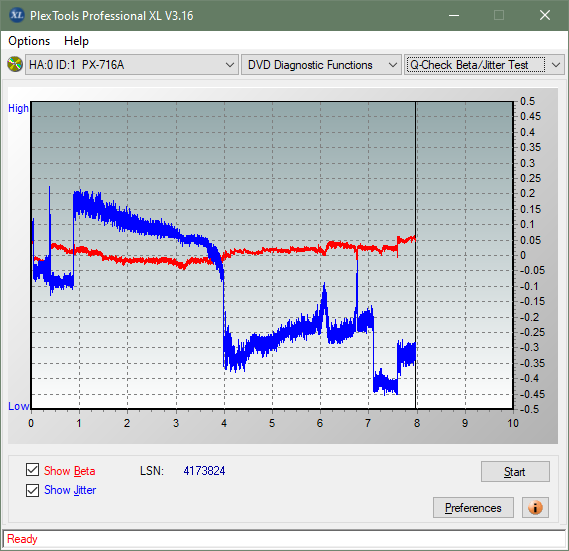Close the PlexTools Professional window
Screen dimensions: 569x551
[x=545, y=15]
